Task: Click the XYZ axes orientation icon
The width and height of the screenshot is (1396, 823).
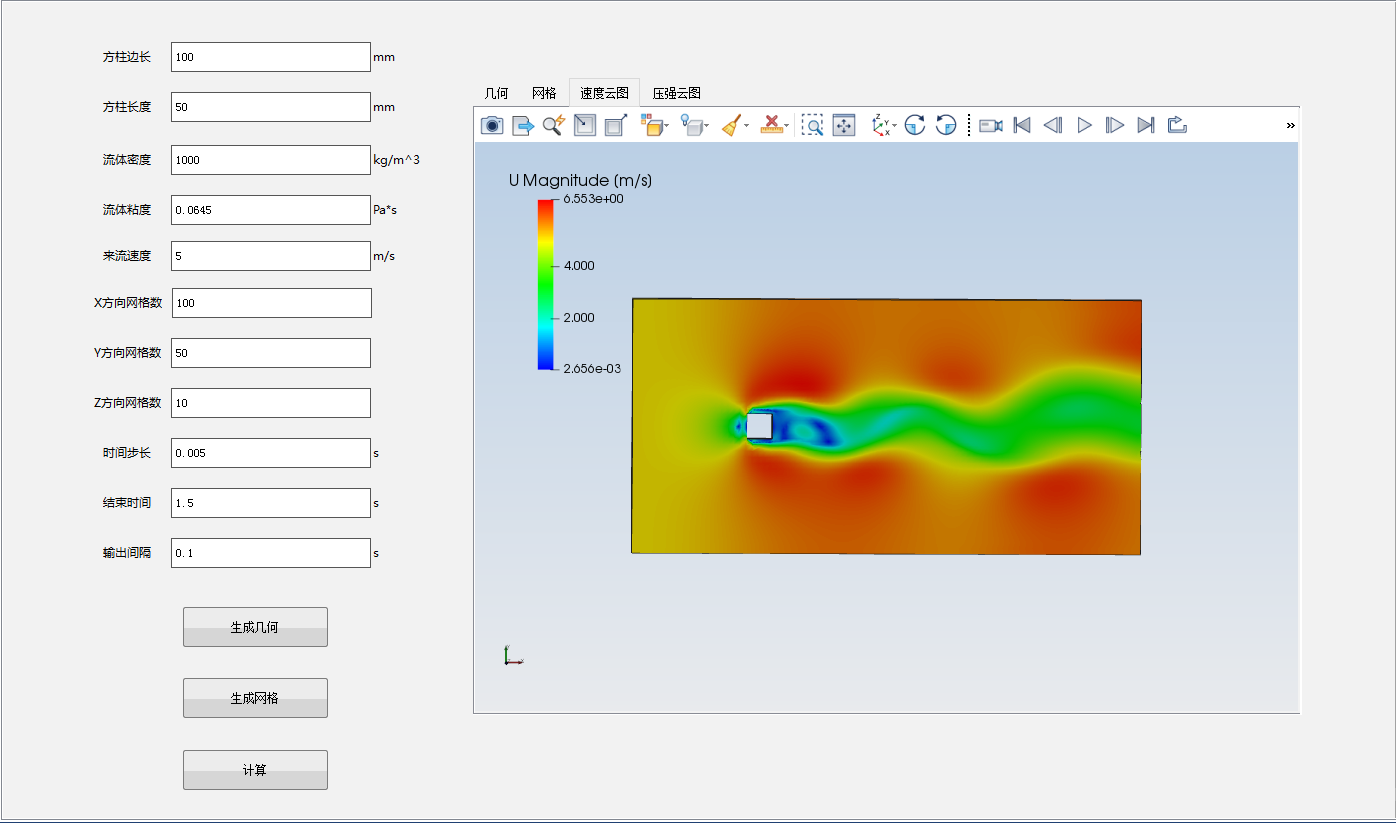Action: 880,125
